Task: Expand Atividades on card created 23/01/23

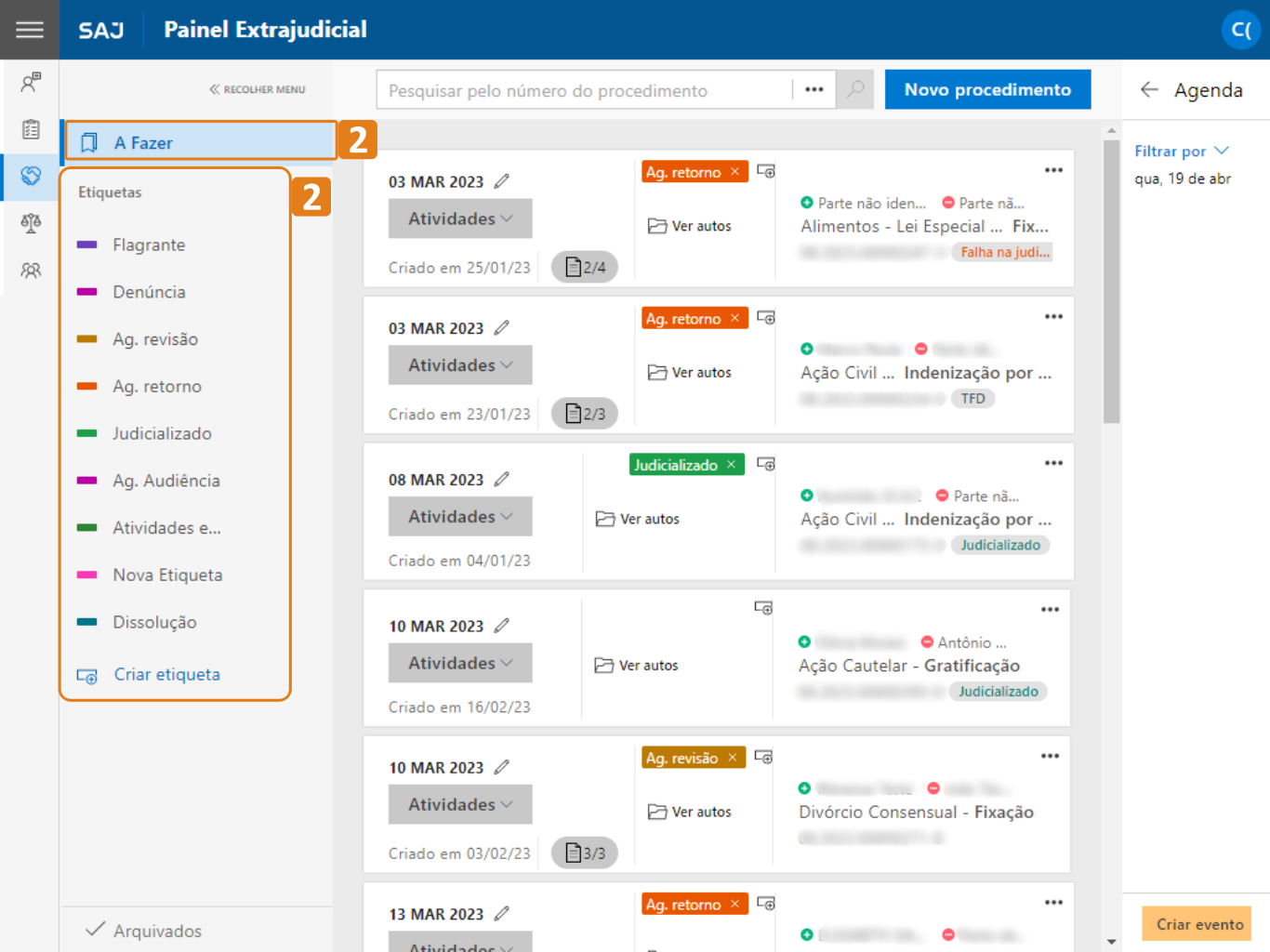Action: pyautogui.click(x=460, y=365)
